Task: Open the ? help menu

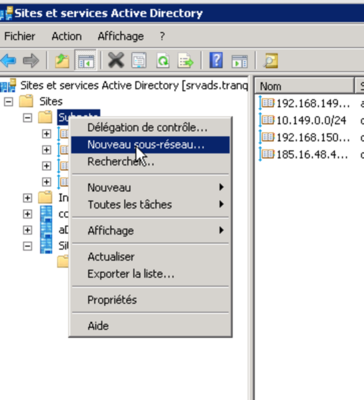Action: 162,36
